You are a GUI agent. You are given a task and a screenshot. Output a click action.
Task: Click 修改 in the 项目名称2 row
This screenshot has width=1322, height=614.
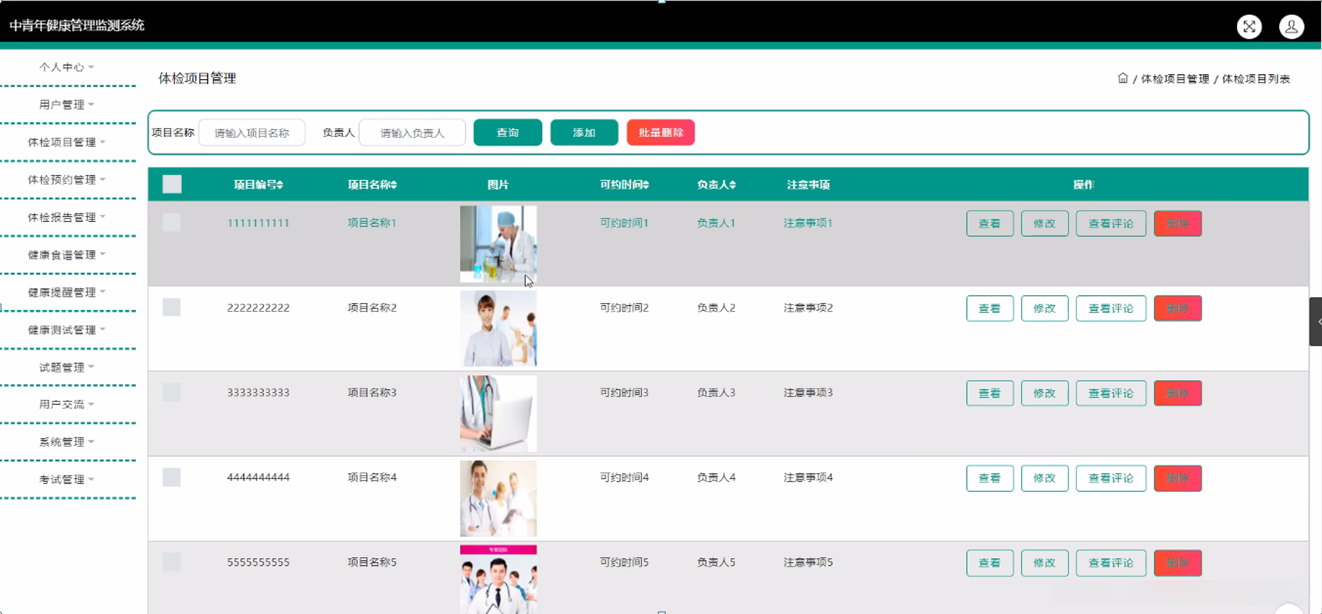[x=1045, y=308]
